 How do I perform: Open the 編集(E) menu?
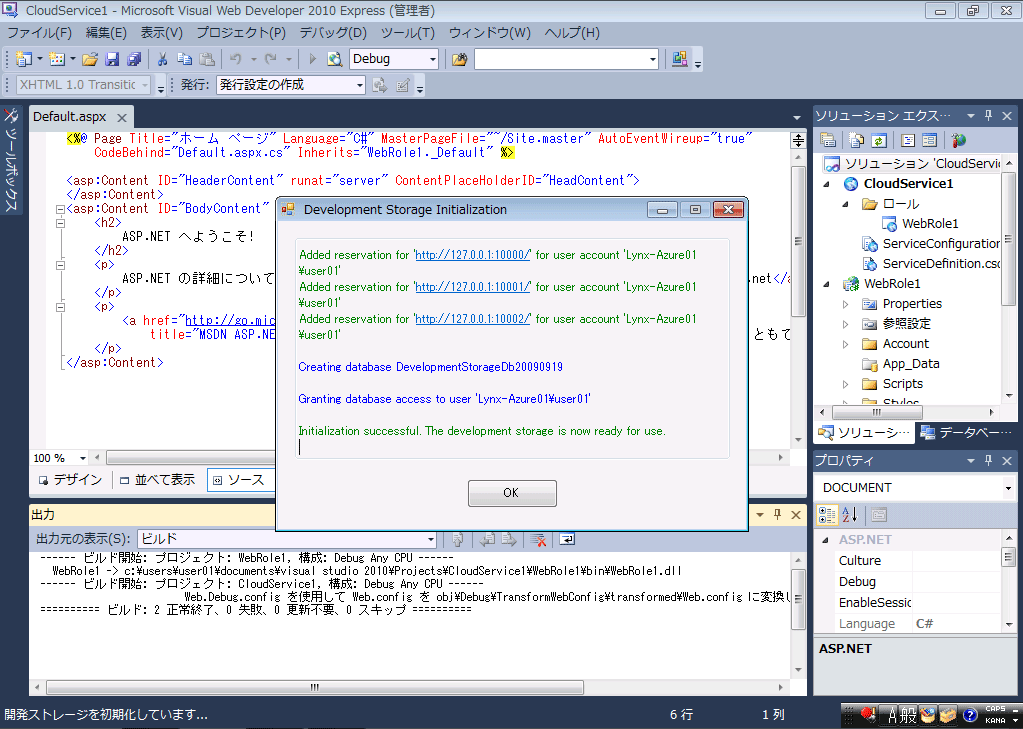(x=106, y=33)
